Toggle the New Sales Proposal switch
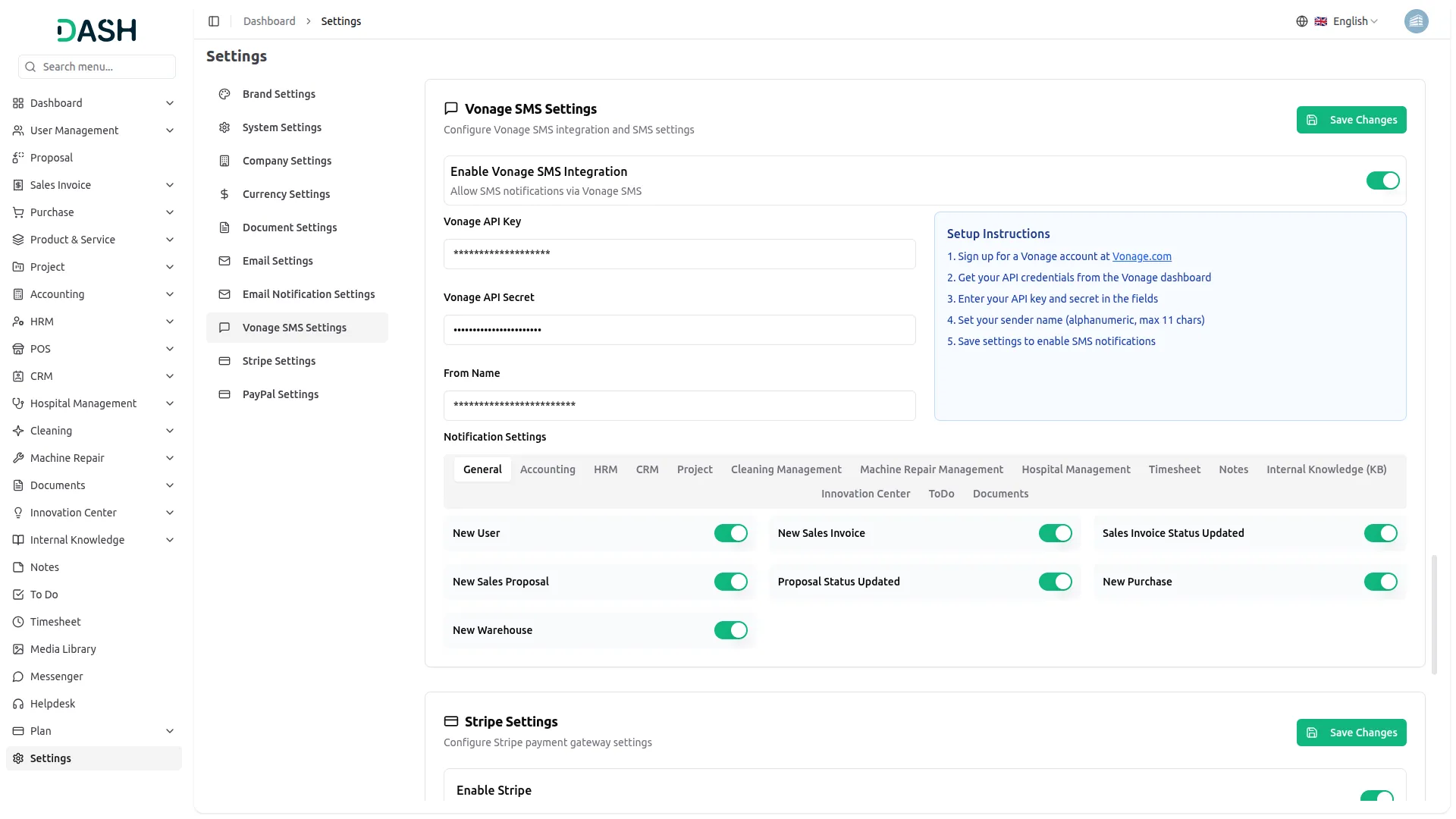The image size is (1456, 819). click(730, 582)
